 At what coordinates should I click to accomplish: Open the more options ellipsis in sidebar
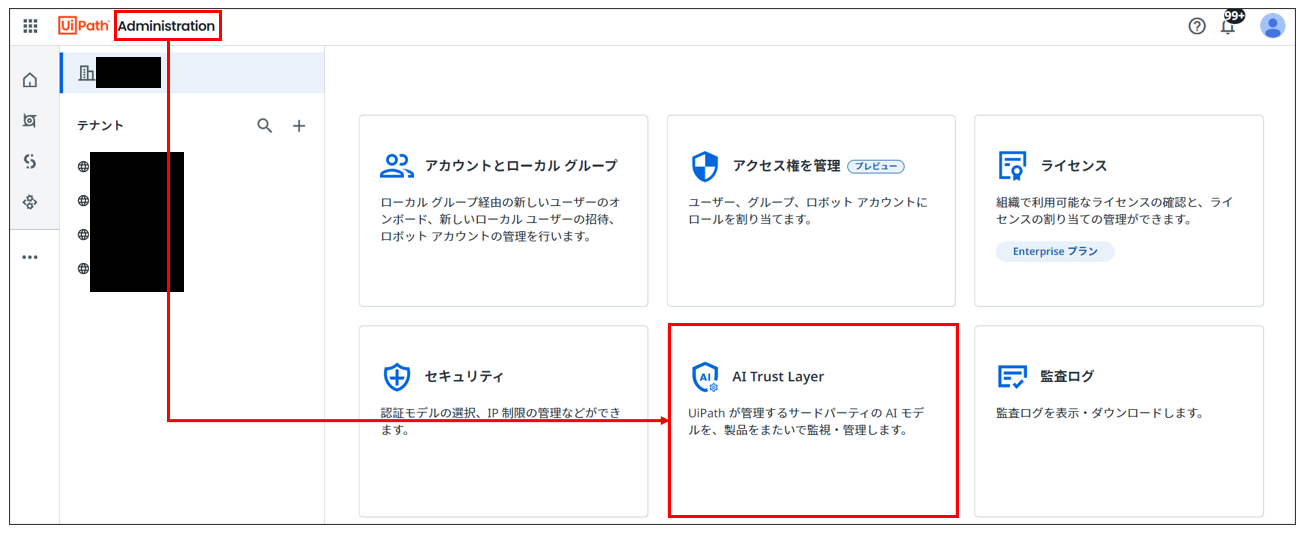coord(30,257)
